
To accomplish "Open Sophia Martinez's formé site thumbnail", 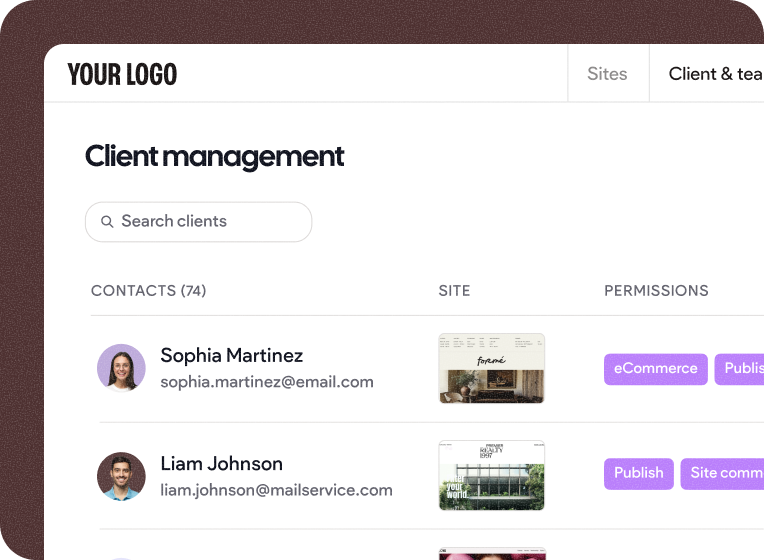I will click(492, 368).
